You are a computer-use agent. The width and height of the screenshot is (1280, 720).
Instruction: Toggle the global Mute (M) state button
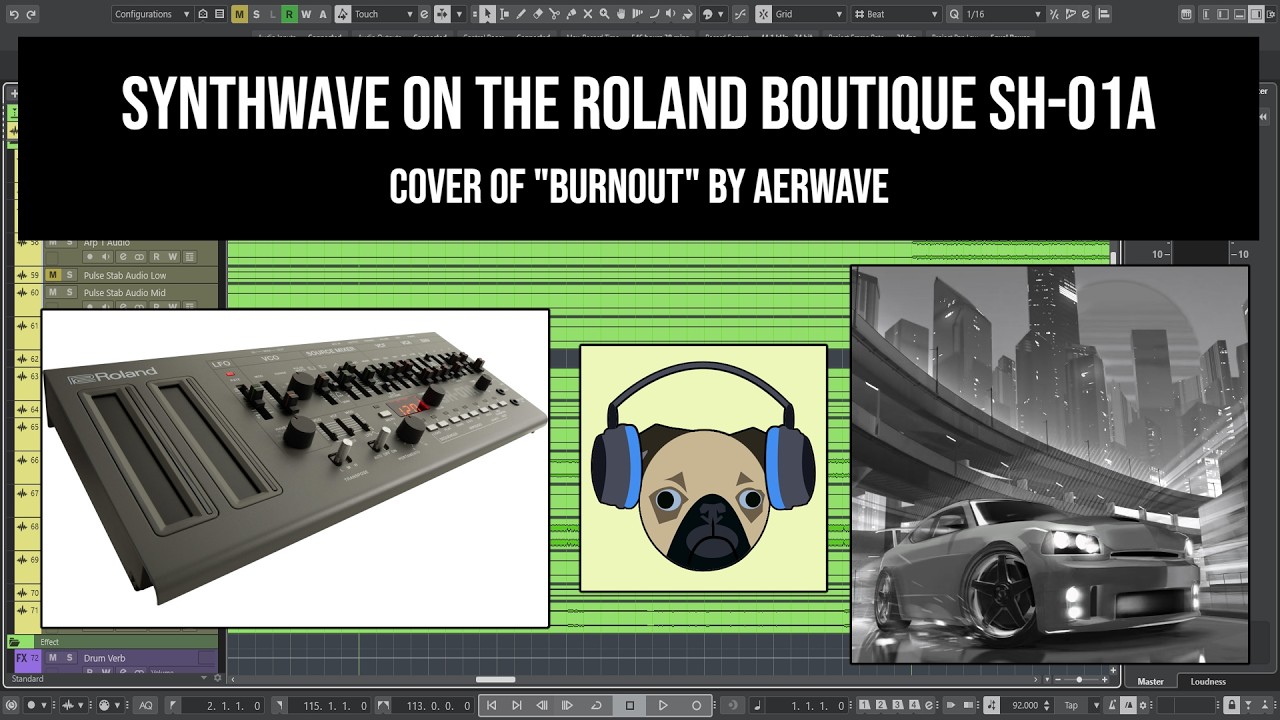coord(239,14)
